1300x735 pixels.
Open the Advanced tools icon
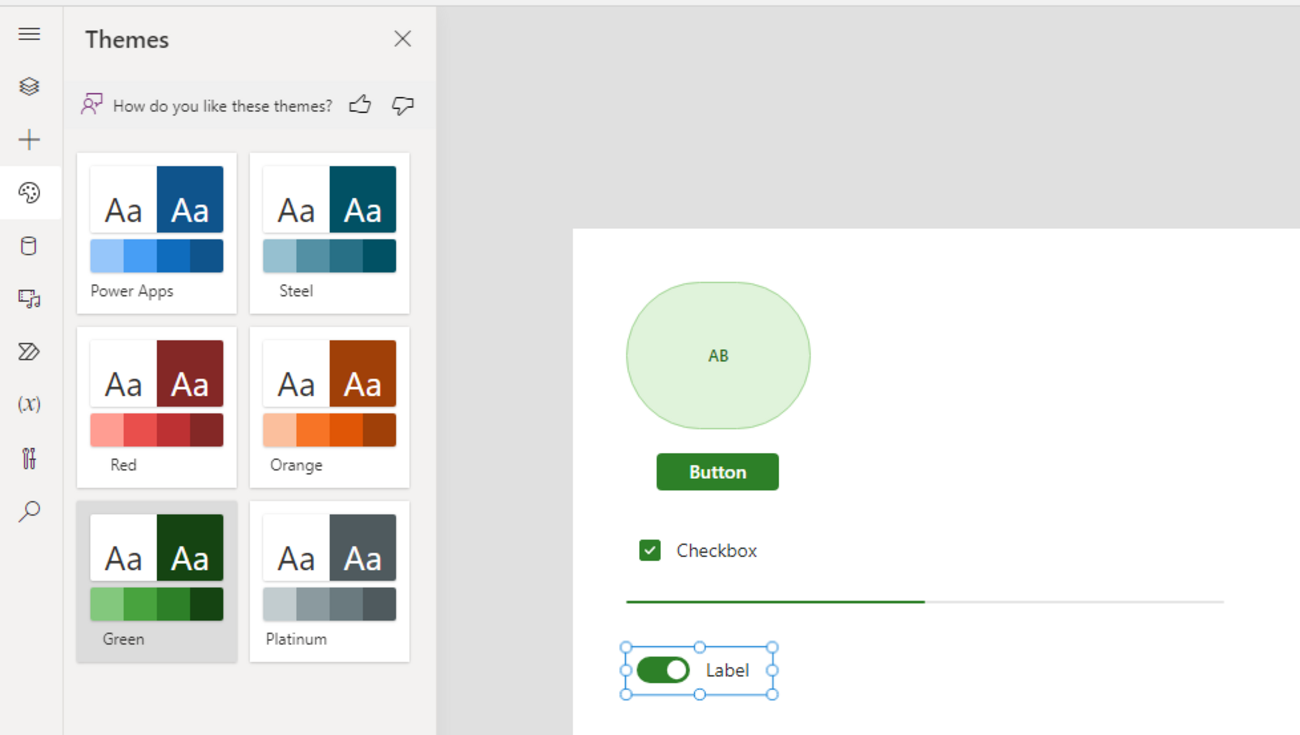29,458
